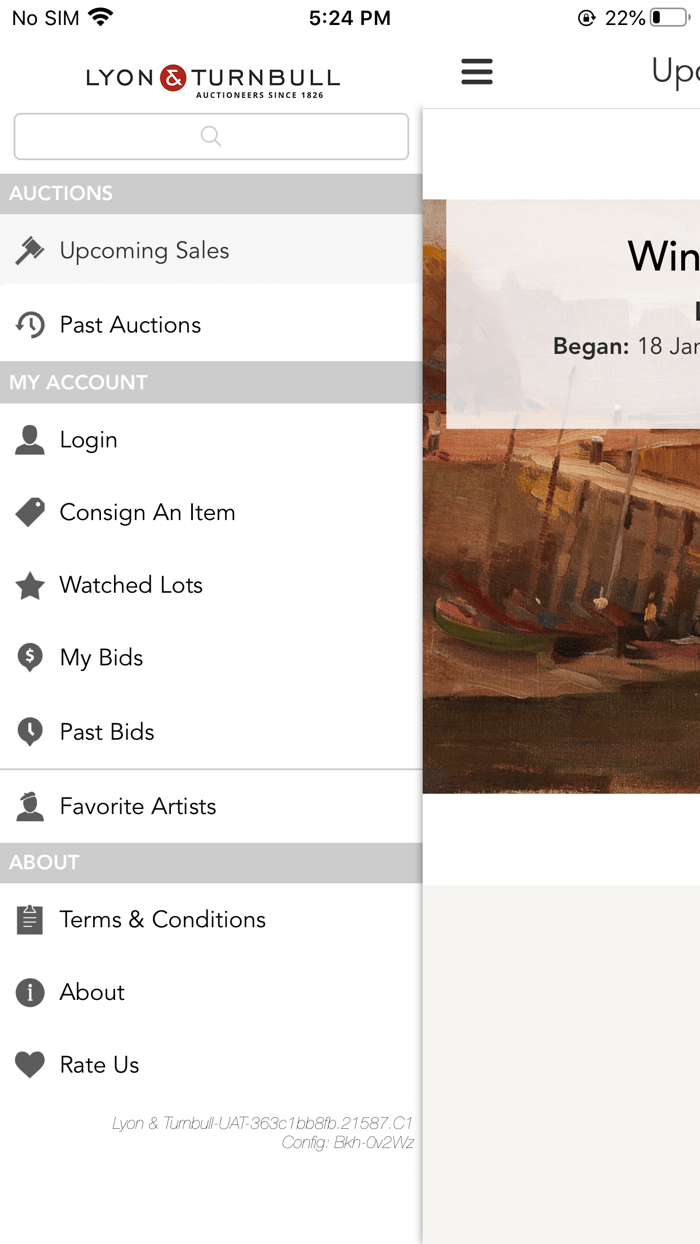Tap the Lyon & Turnbull logo

pyautogui.click(x=212, y=79)
